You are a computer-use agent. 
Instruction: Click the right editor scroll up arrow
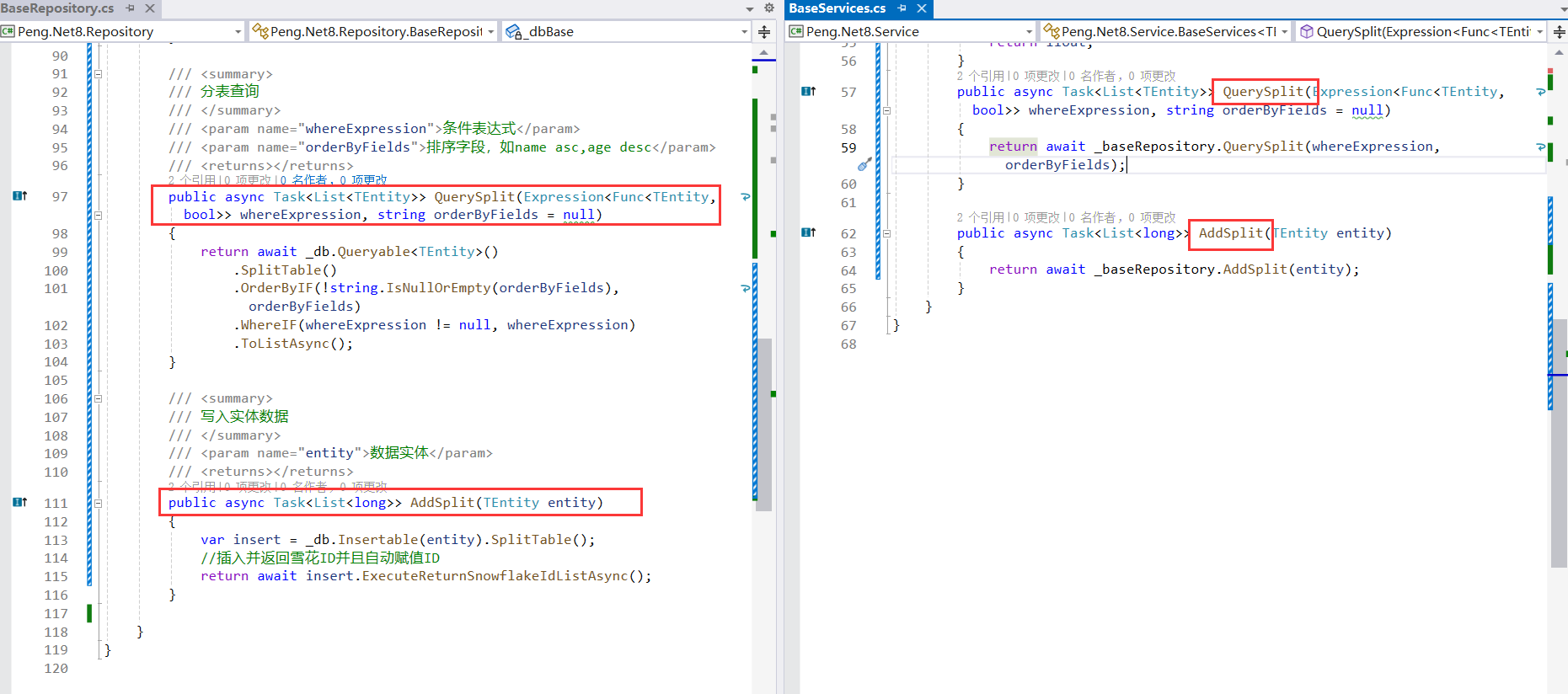[1559, 52]
